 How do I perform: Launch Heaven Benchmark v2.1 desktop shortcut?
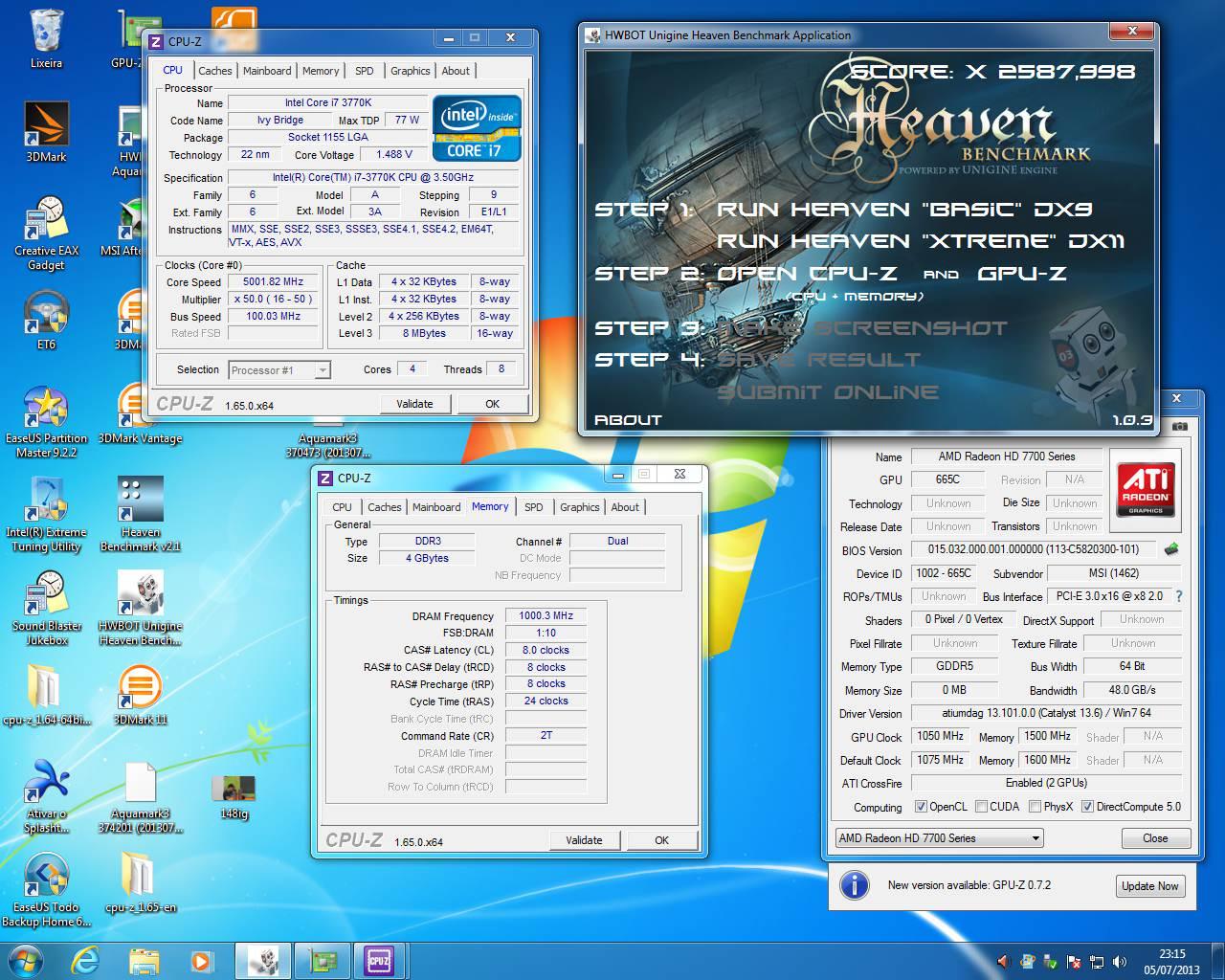pyautogui.click(x=140, y=515)
